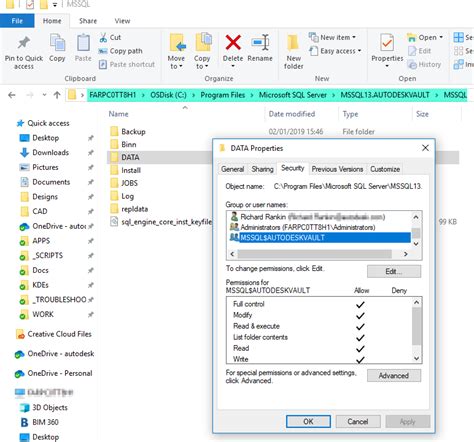Click the Back navigation arrow

[x=12, y=95]
